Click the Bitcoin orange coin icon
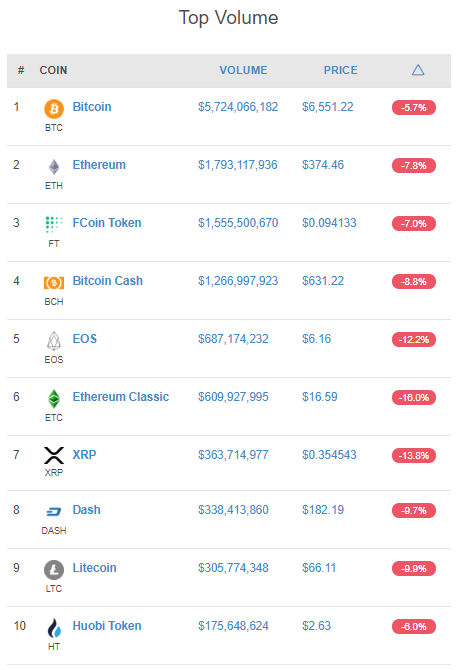 pos(54,109)
